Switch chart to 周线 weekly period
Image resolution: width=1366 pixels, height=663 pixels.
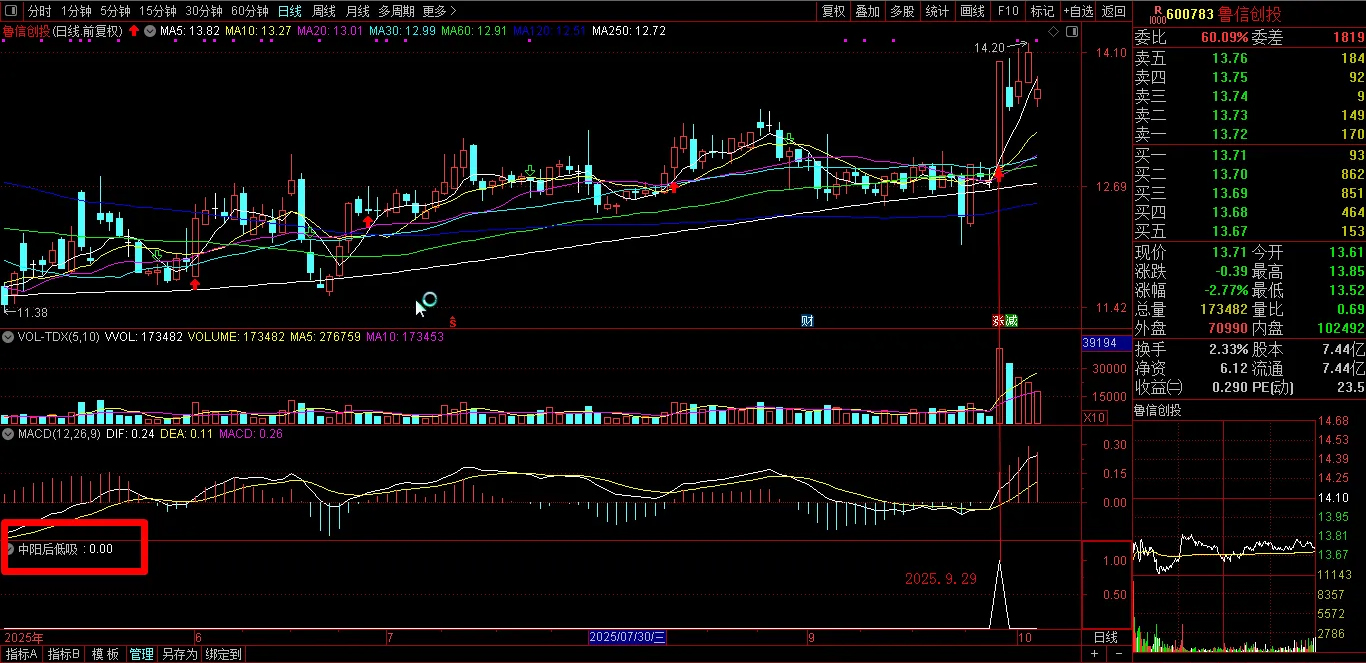coord(324,11)
